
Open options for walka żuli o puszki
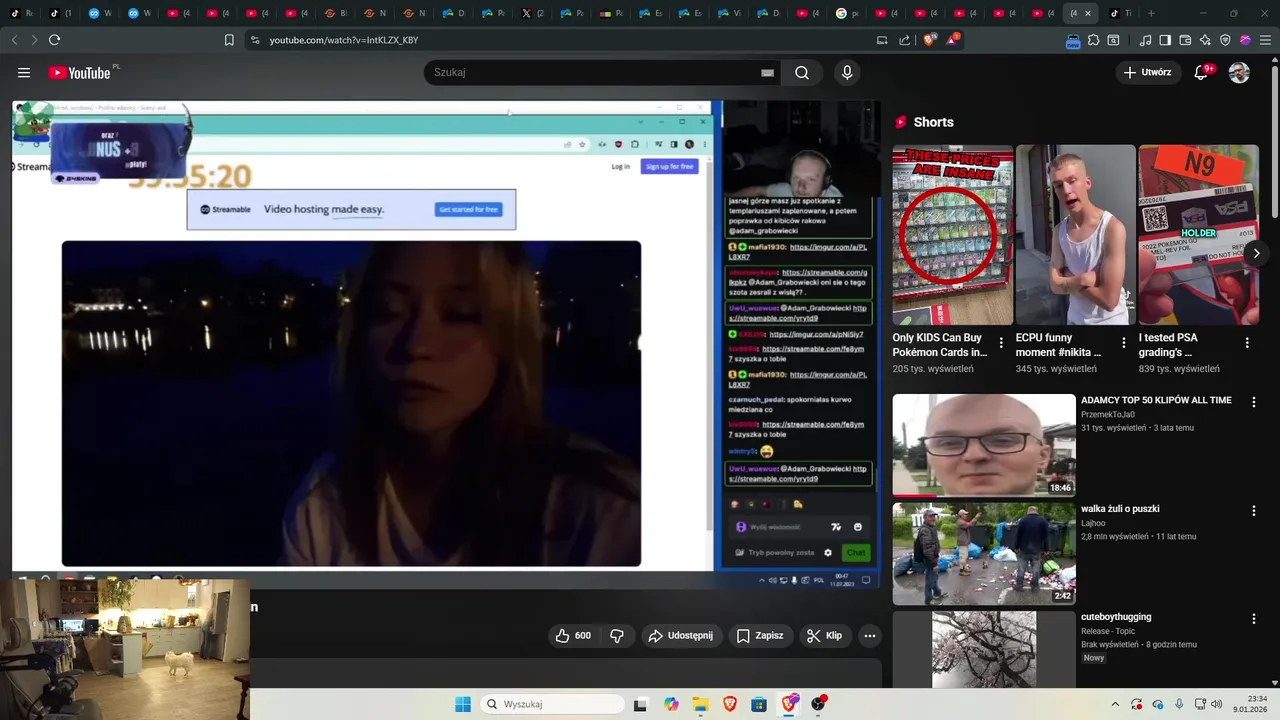[x=1253, y=511]
